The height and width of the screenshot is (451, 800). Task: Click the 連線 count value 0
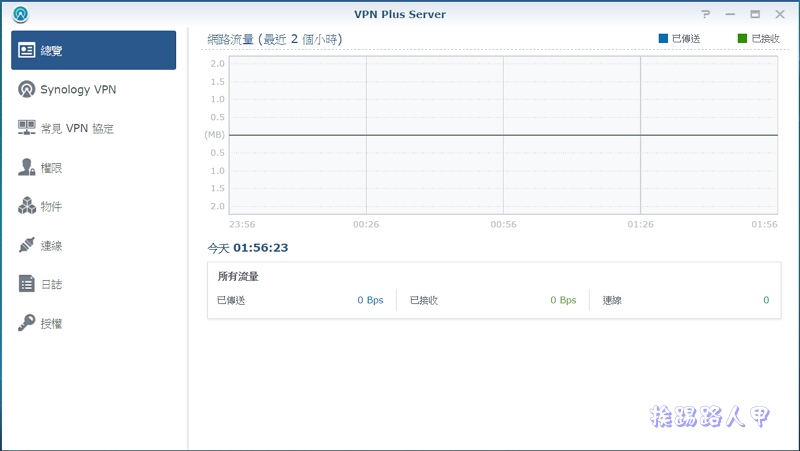[x=766, y=300]
